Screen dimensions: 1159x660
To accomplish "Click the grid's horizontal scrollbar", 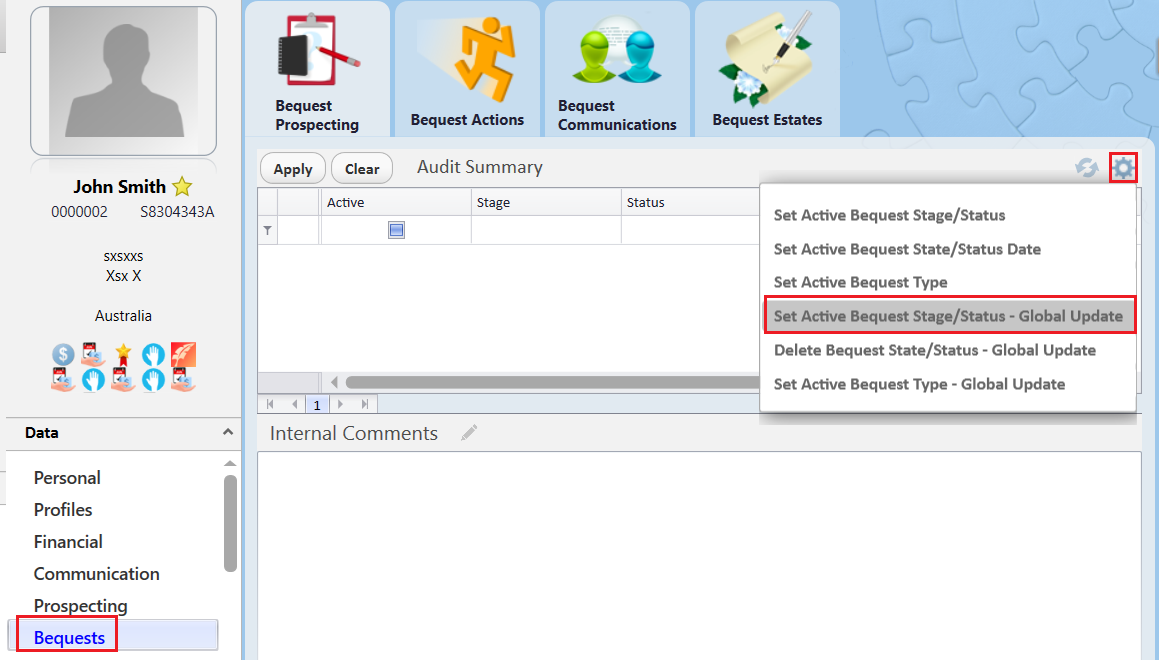I will (x=550, y=382).
